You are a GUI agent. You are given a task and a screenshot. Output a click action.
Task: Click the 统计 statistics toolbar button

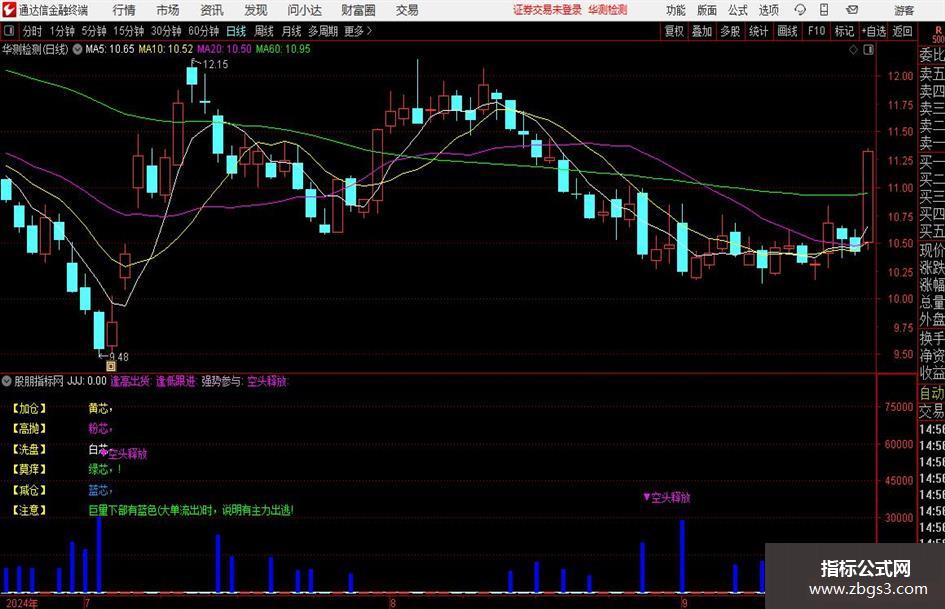(758, 31)
